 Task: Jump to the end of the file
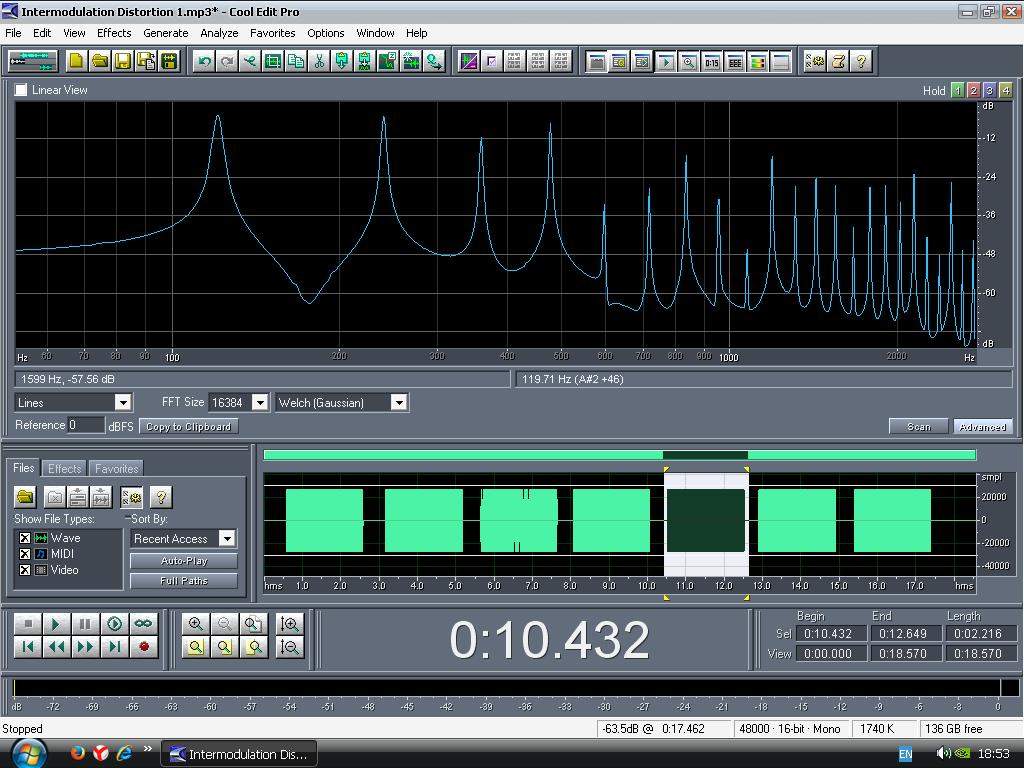coord(114,647)
